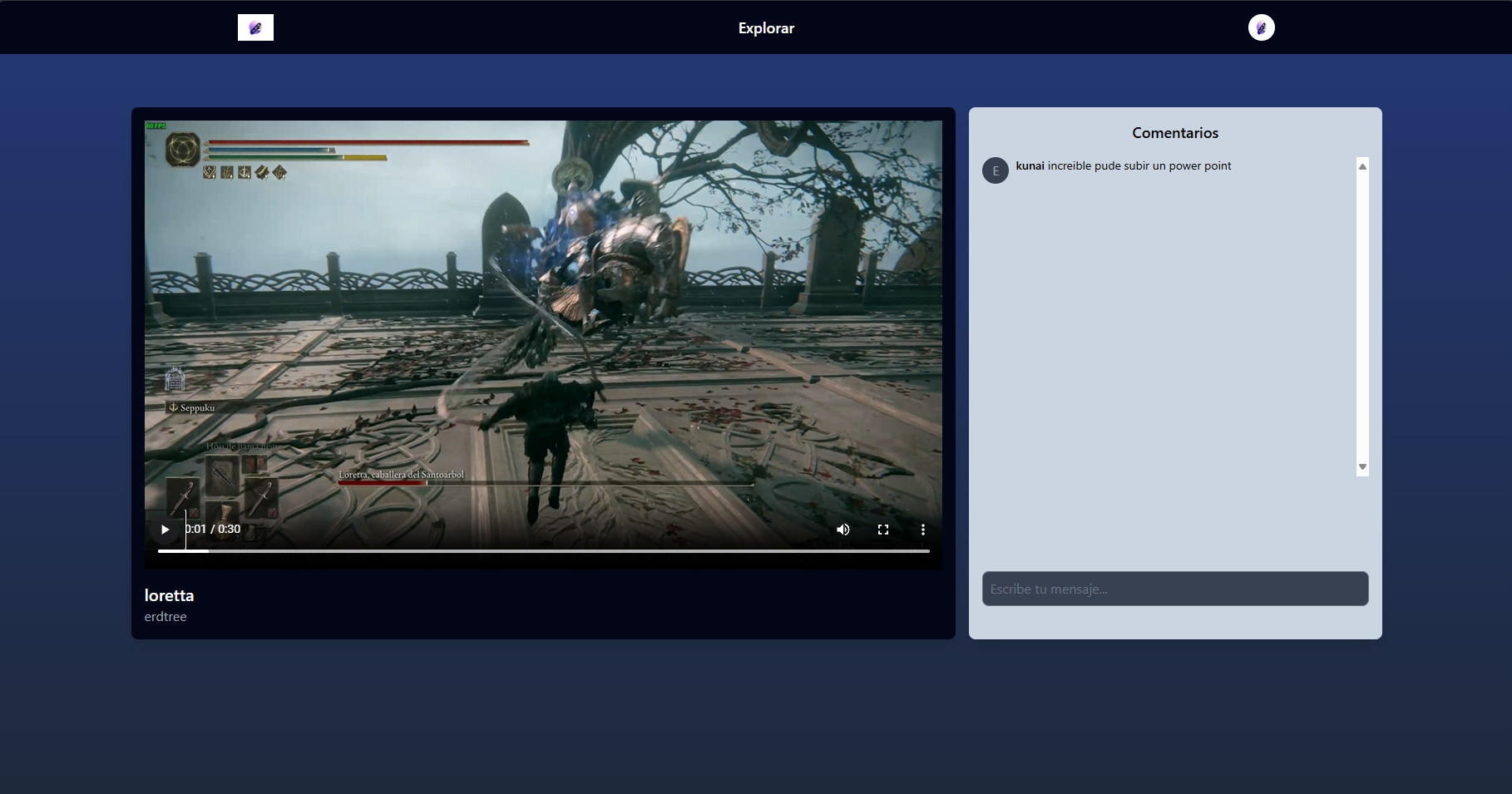Enter fullscreen mode for the video

[x=882, y=530]
